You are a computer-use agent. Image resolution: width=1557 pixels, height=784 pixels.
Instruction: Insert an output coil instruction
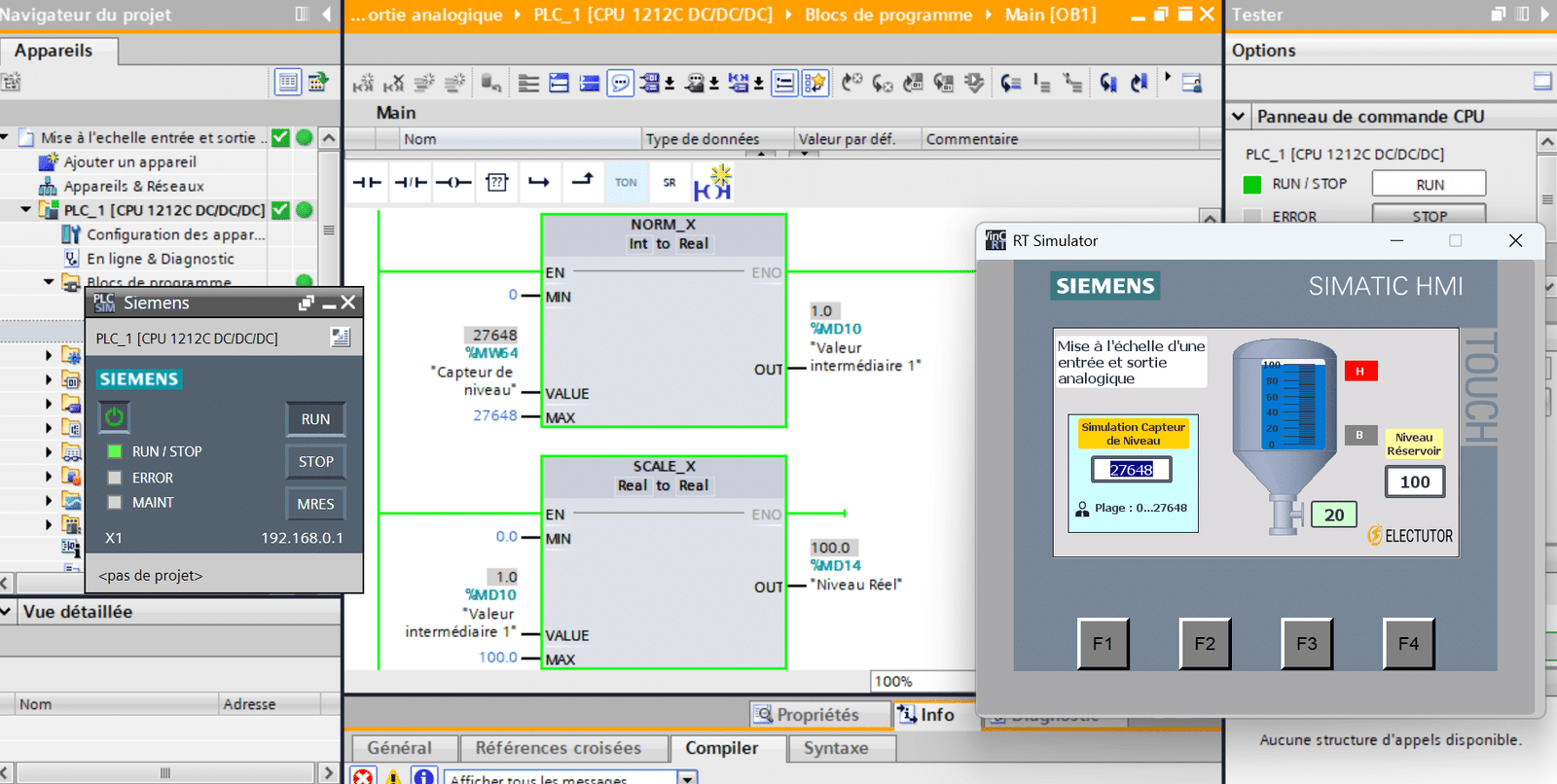[453, 183]
